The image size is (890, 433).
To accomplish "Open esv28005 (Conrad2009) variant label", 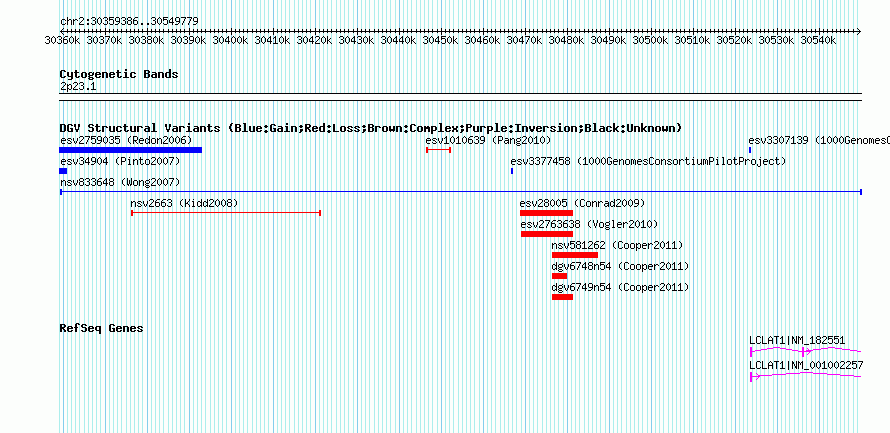I will pos(582,203).
